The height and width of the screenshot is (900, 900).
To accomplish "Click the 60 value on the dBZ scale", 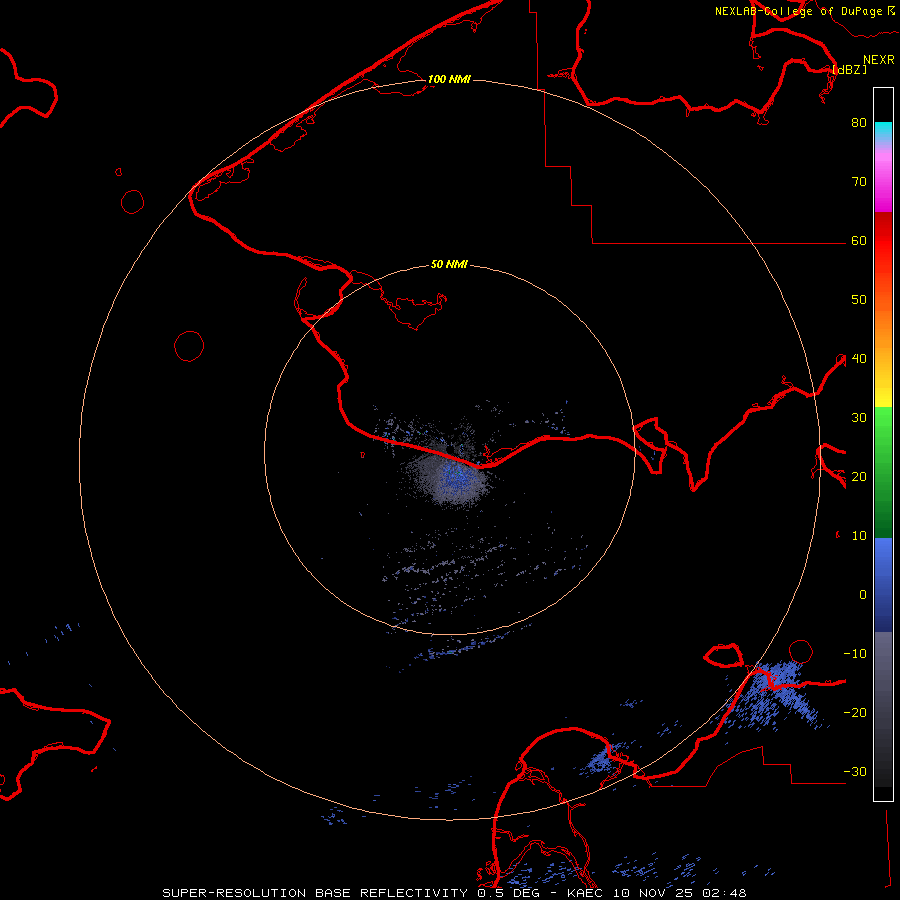I will coord(859,240).
